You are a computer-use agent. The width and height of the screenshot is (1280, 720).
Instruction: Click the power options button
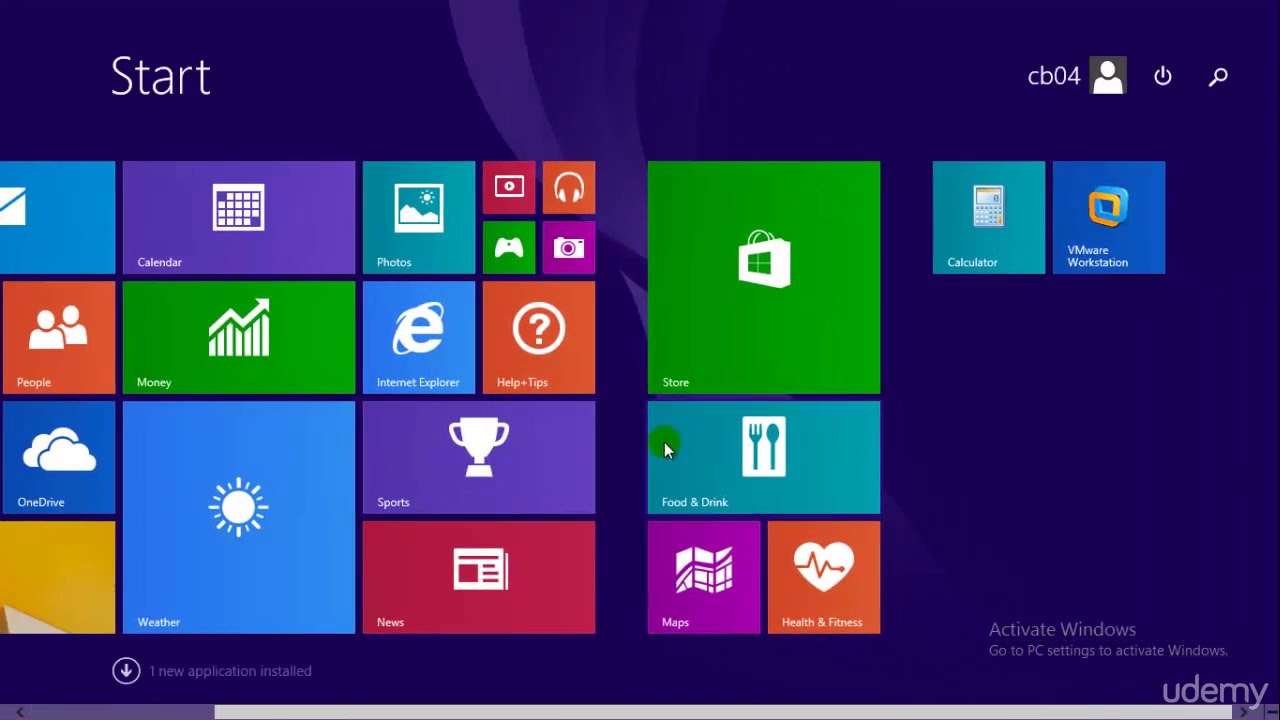coord(1163,76)
